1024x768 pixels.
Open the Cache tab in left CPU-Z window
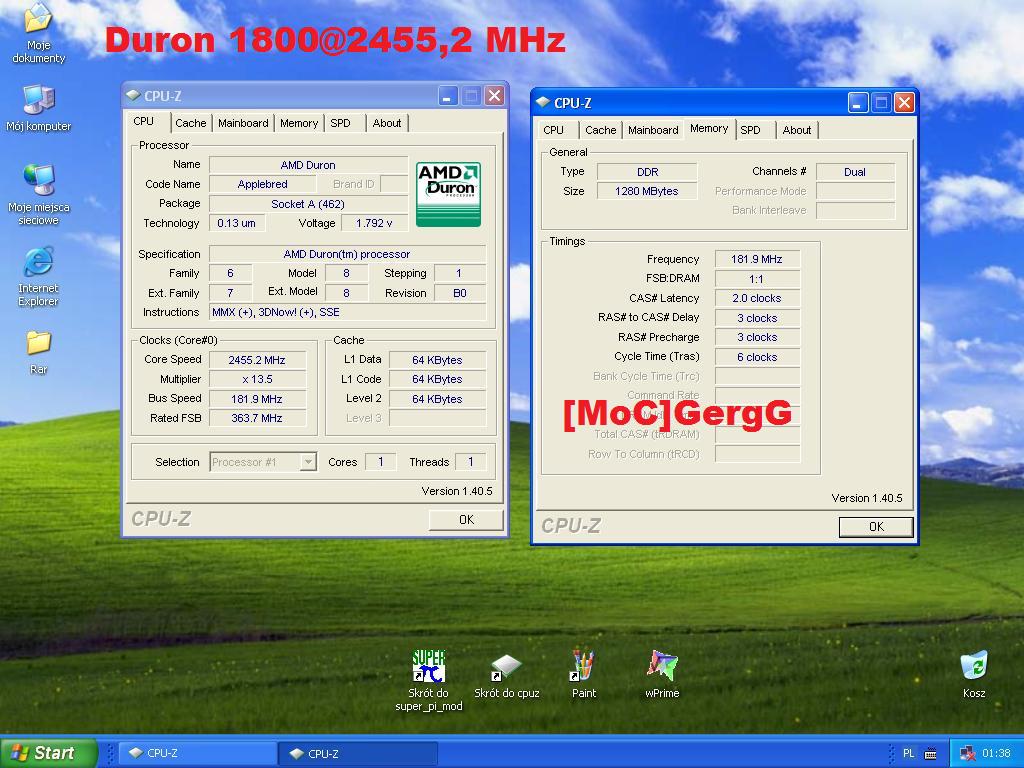point(191,123)
